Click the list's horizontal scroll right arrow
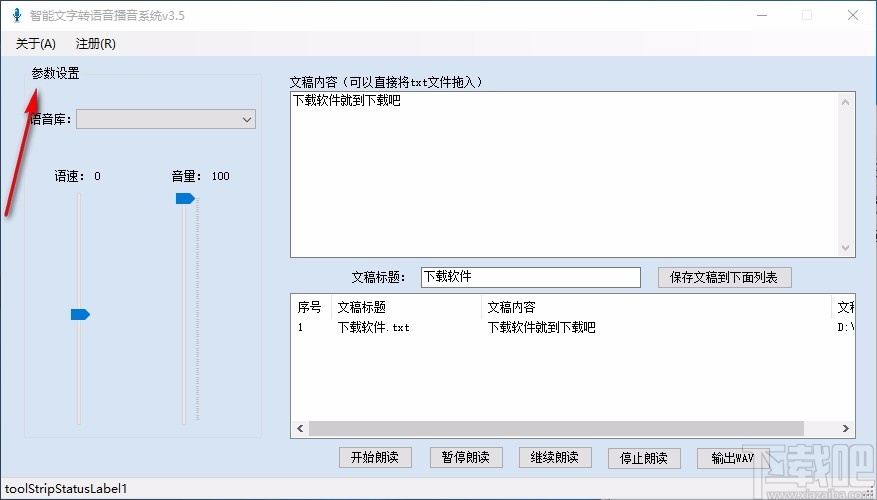This screenshot has height=500, width=877. pyautogui.click(x=846, y=428)
